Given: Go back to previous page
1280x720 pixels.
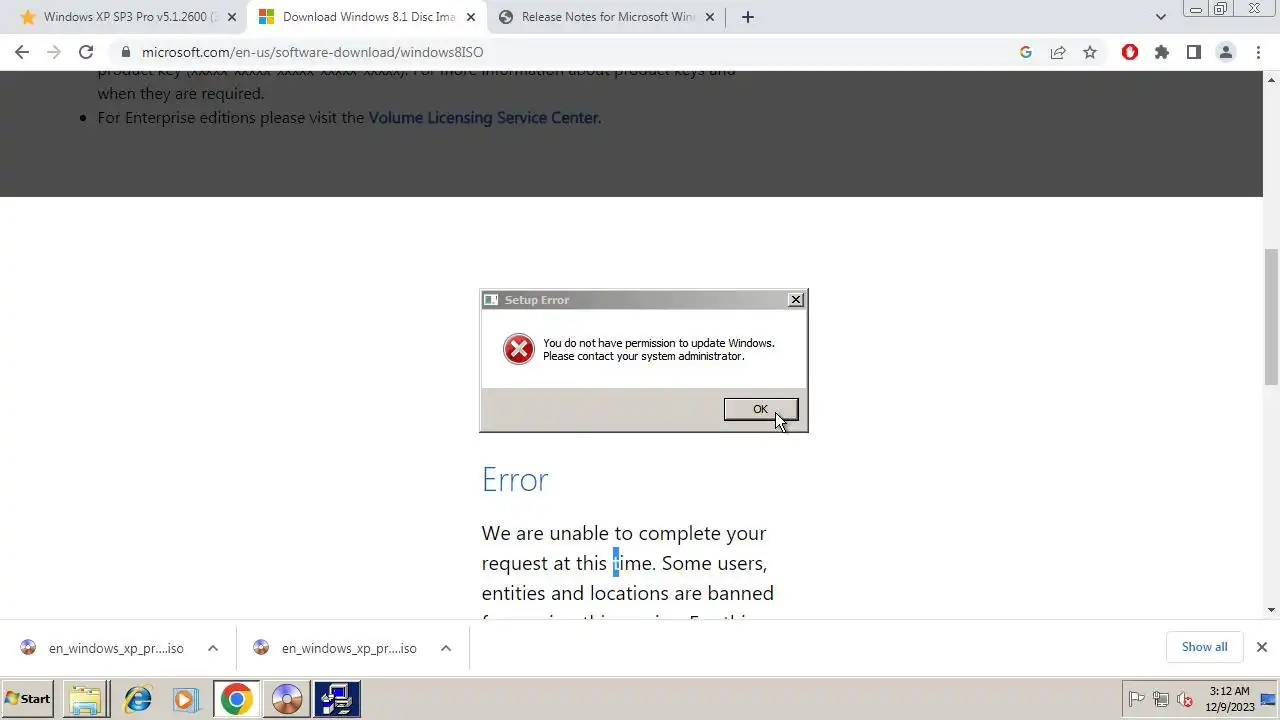Looking at the screenshot, I should 22,52.
